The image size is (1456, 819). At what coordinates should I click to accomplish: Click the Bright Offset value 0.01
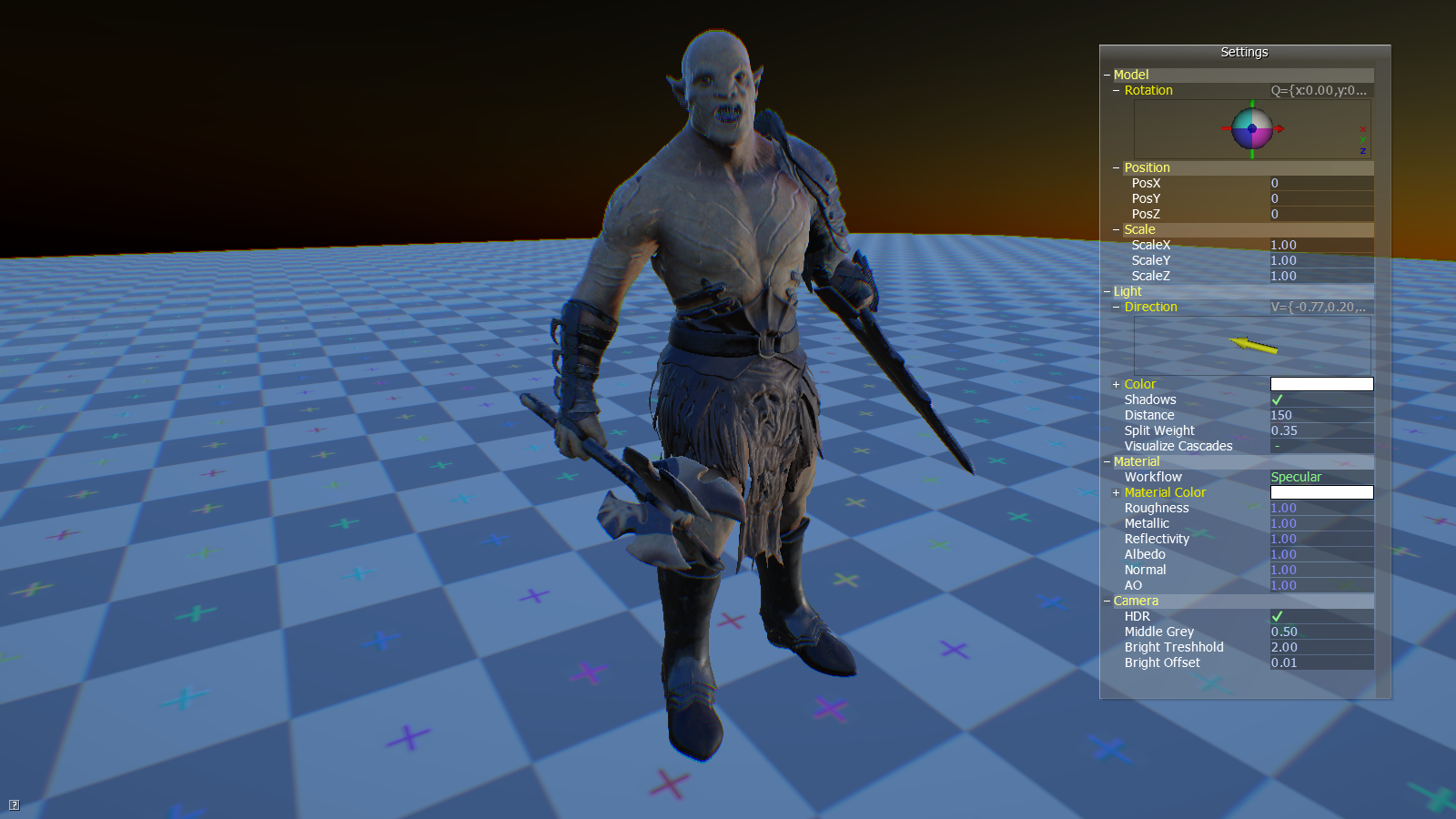tap(1322, 662)
